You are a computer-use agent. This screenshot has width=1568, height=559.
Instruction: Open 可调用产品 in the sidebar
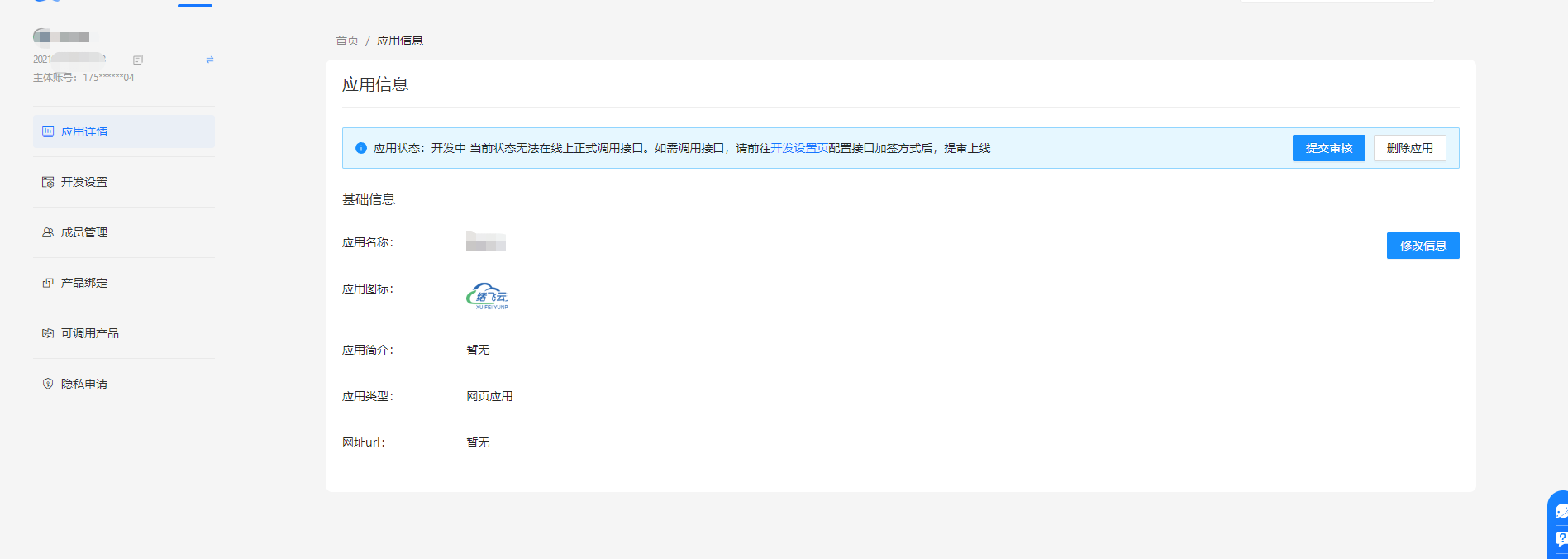pos(89,333)
